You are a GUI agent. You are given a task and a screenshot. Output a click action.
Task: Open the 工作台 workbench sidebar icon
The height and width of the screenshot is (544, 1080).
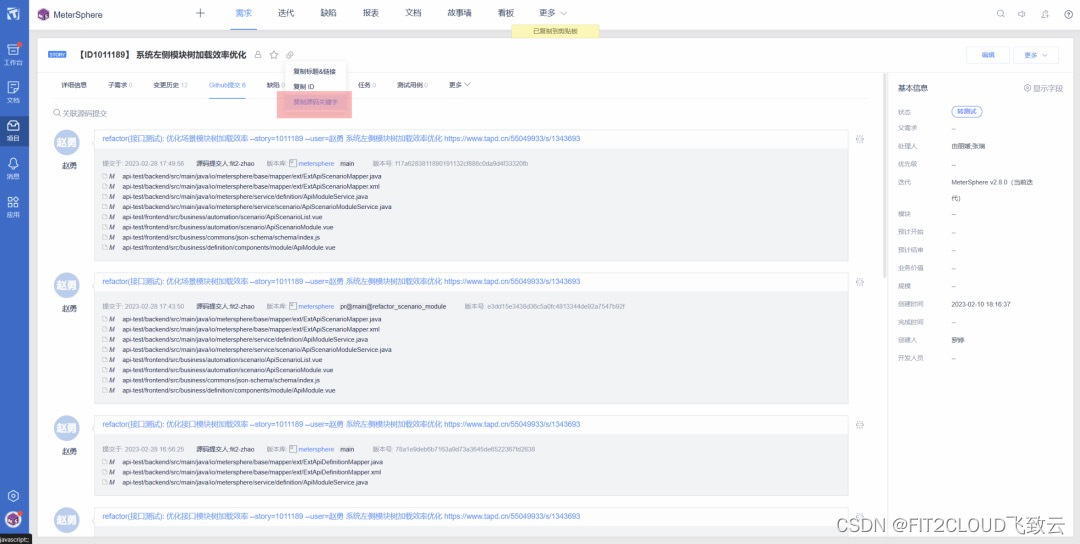click(x=13, y=54)
